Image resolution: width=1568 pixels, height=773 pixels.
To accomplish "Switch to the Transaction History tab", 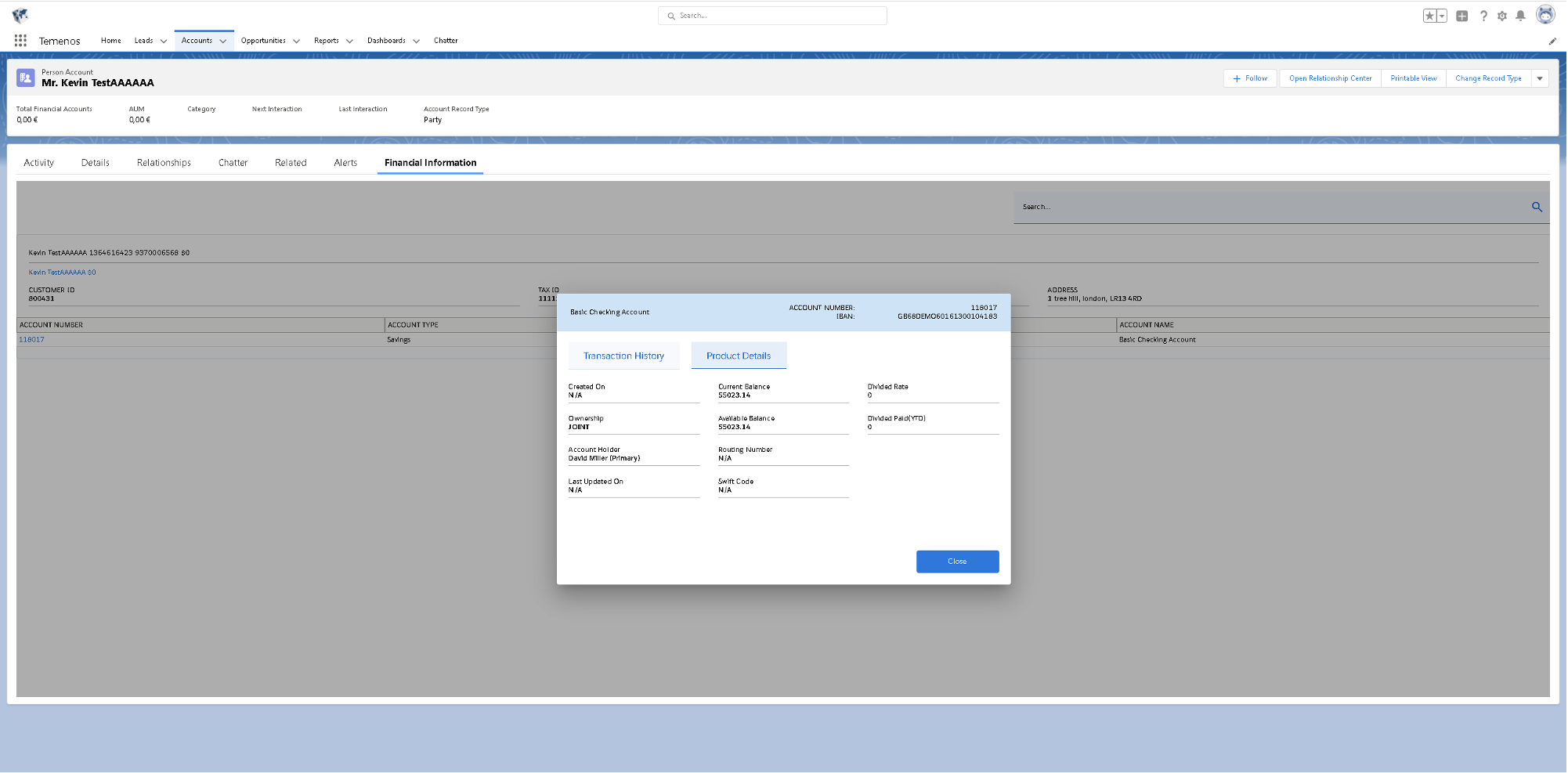I will pyautogui.click(x=623, y=356).
